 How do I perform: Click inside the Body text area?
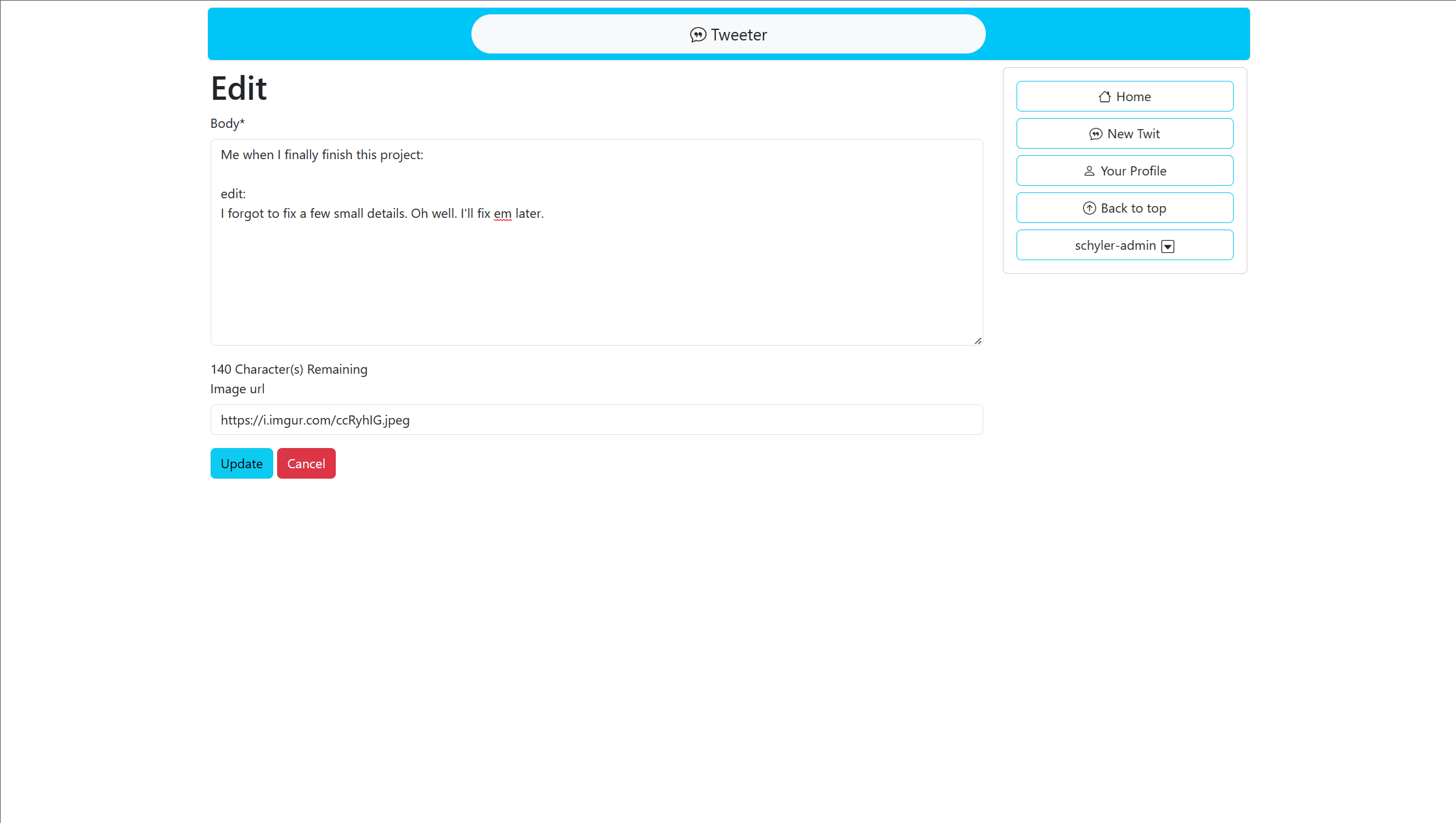pos(596,280)
